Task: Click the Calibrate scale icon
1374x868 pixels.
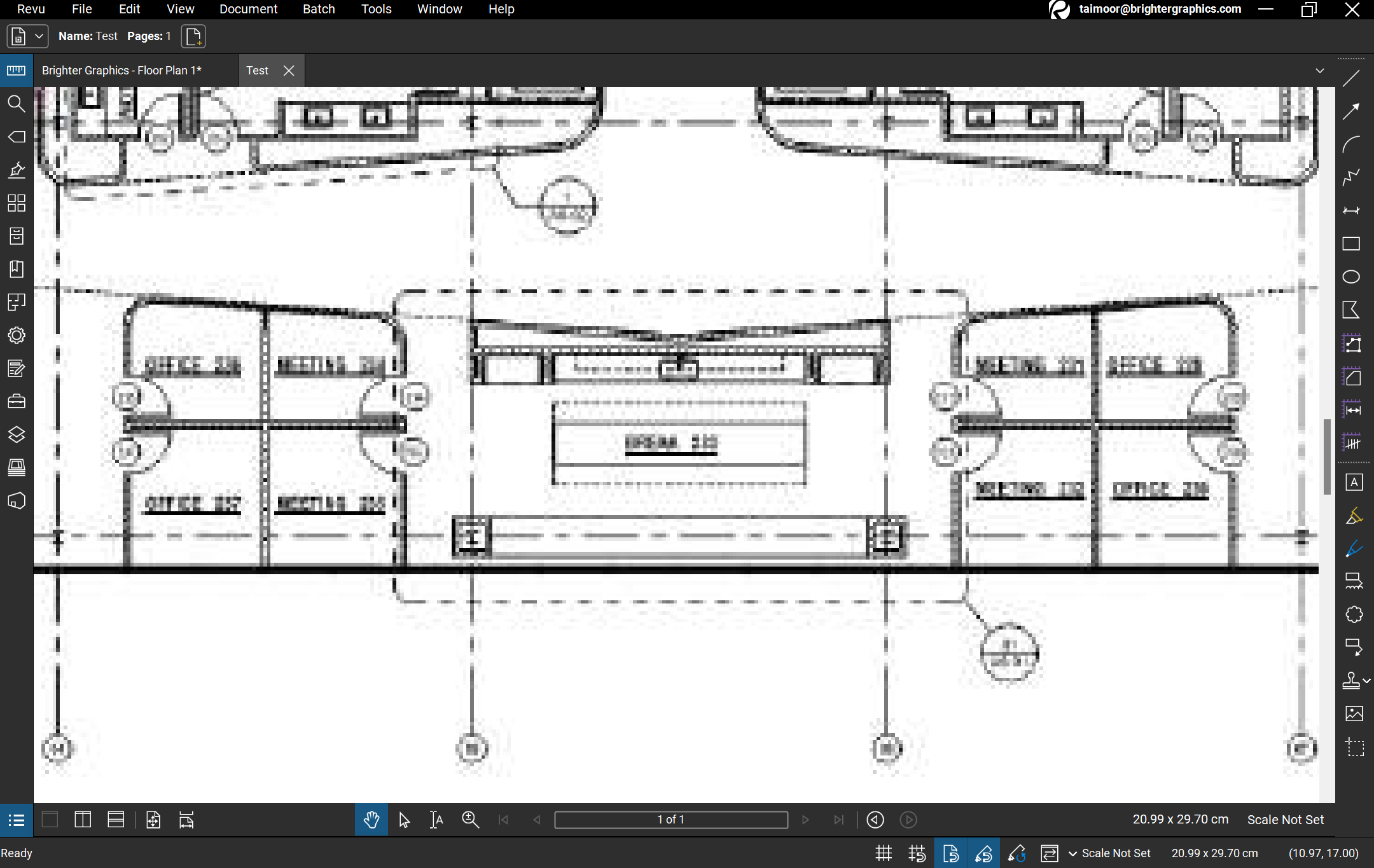Action: coord(1016,852)
